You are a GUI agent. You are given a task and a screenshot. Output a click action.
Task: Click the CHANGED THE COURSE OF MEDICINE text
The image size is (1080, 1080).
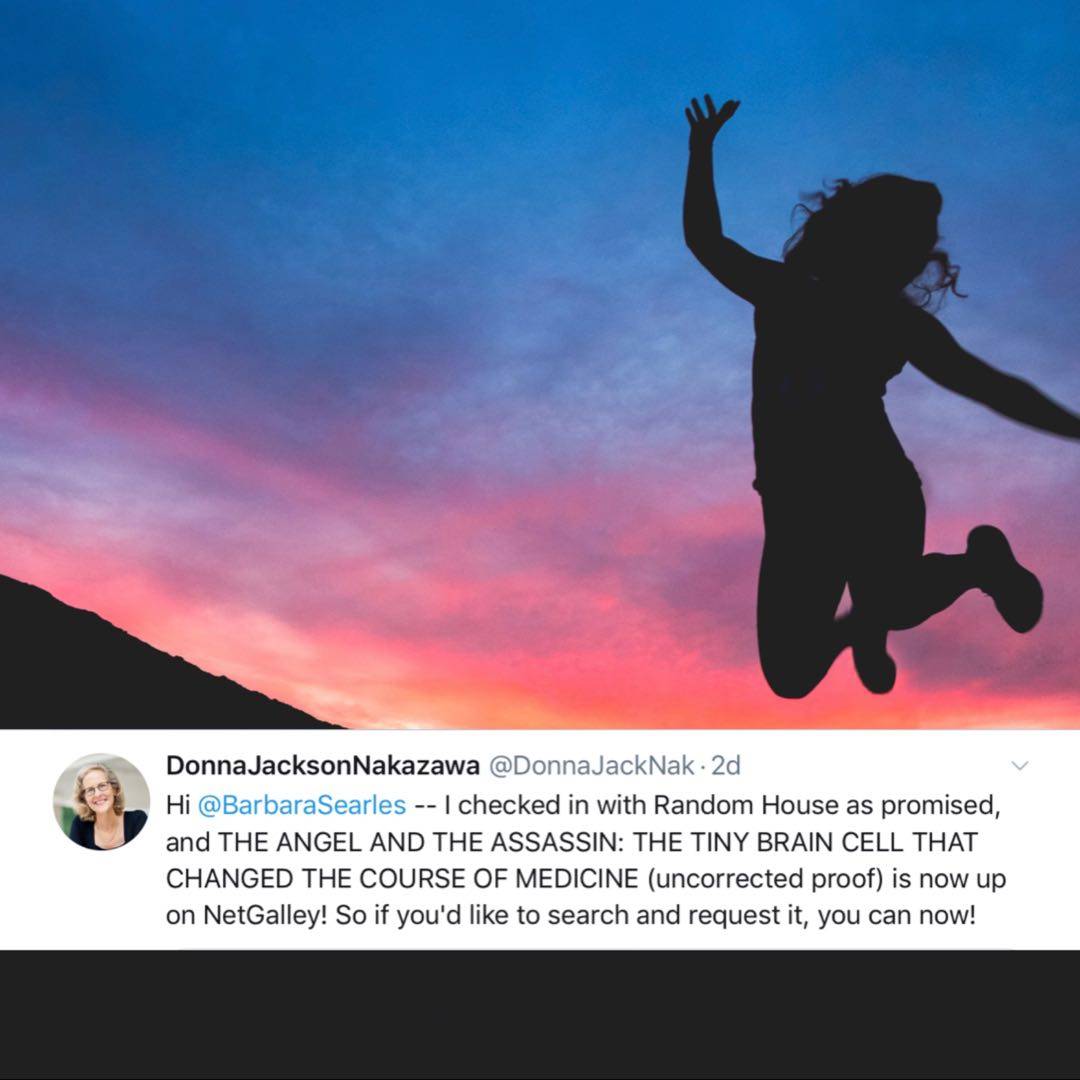click(402, 879)
